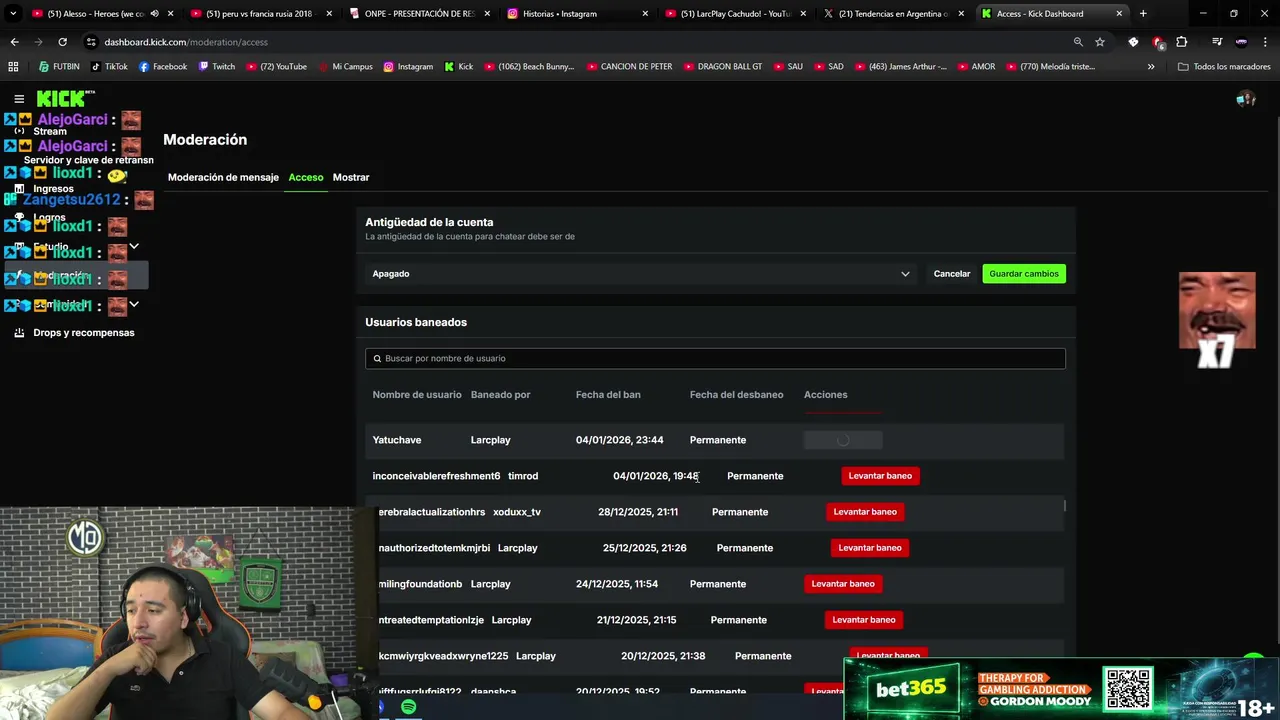The image size is (1280, 720).
Task: Open the Kick sidebar hamburger menu
Action: pos(19,99)
